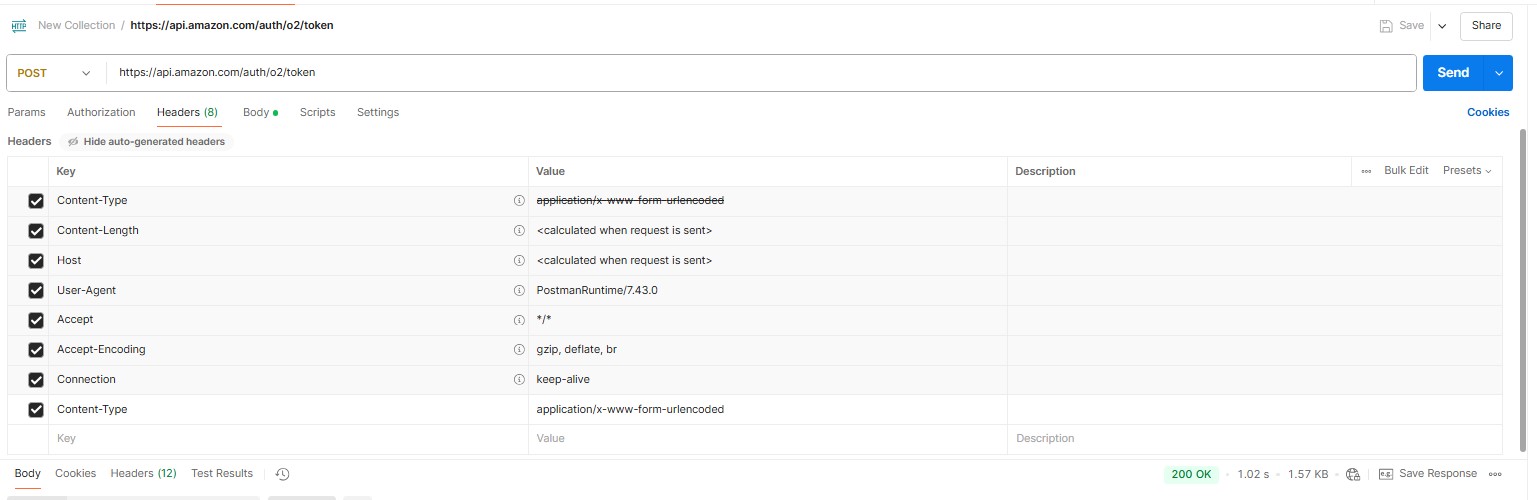1537x500 pixels.
Task: Expand the Send button dropdown arrow
Action: (x=1498, y=73)
